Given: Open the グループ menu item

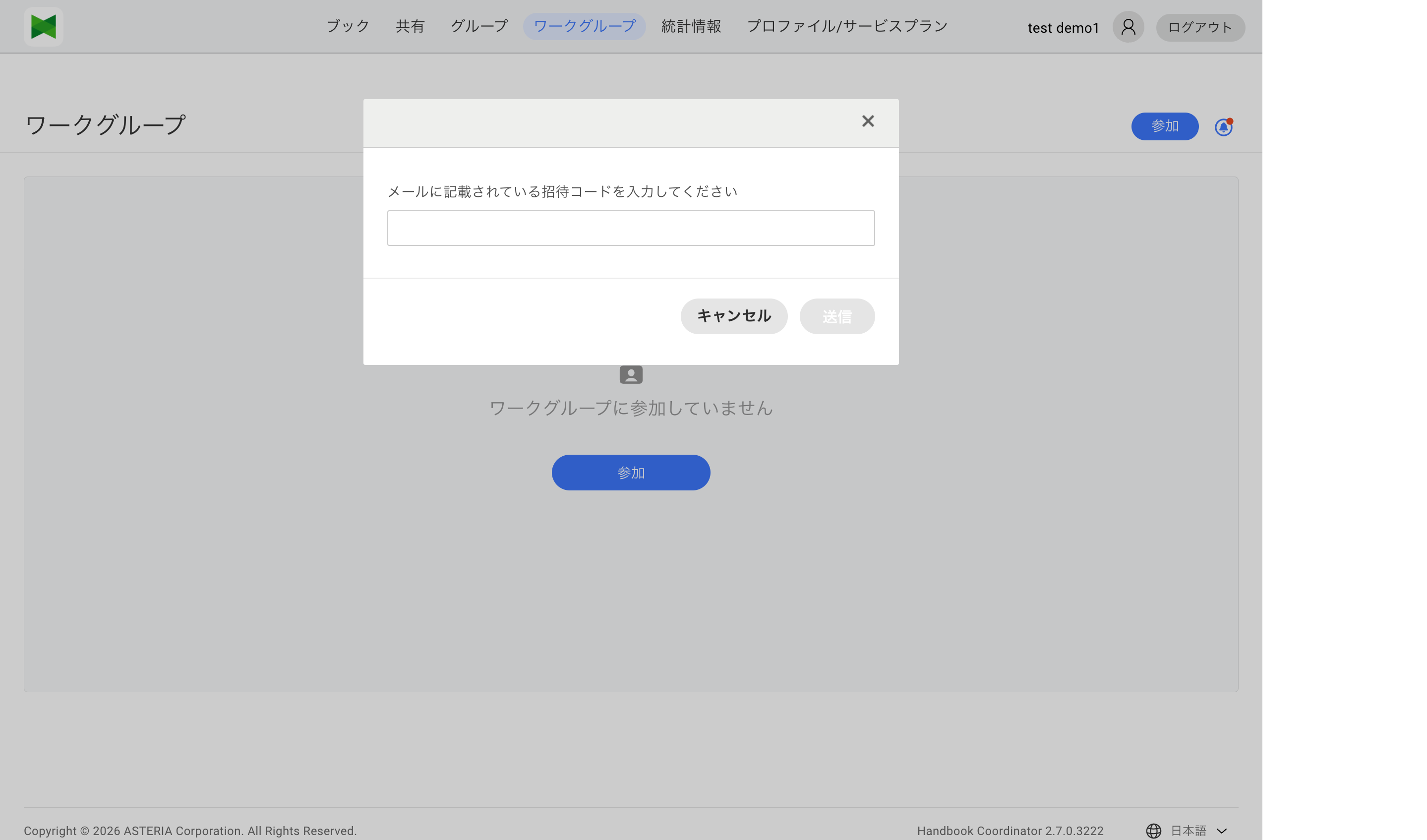Looking at the screenshot, I should pos(479,26).
